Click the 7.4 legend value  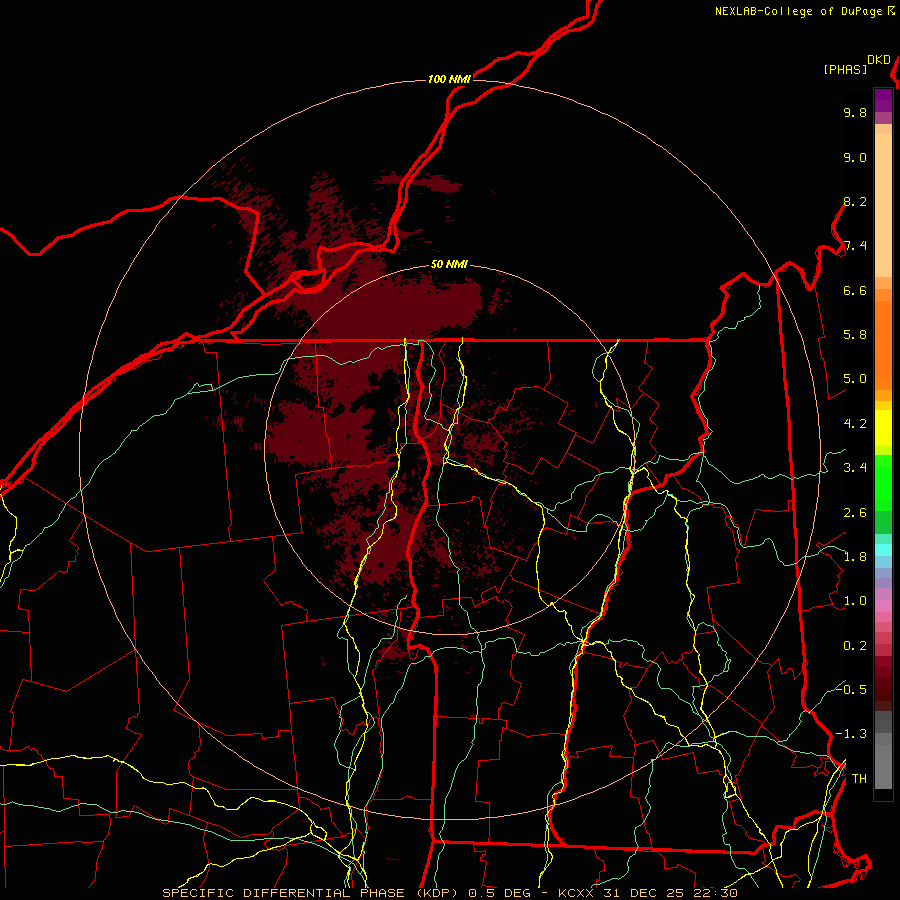(855, 246)
